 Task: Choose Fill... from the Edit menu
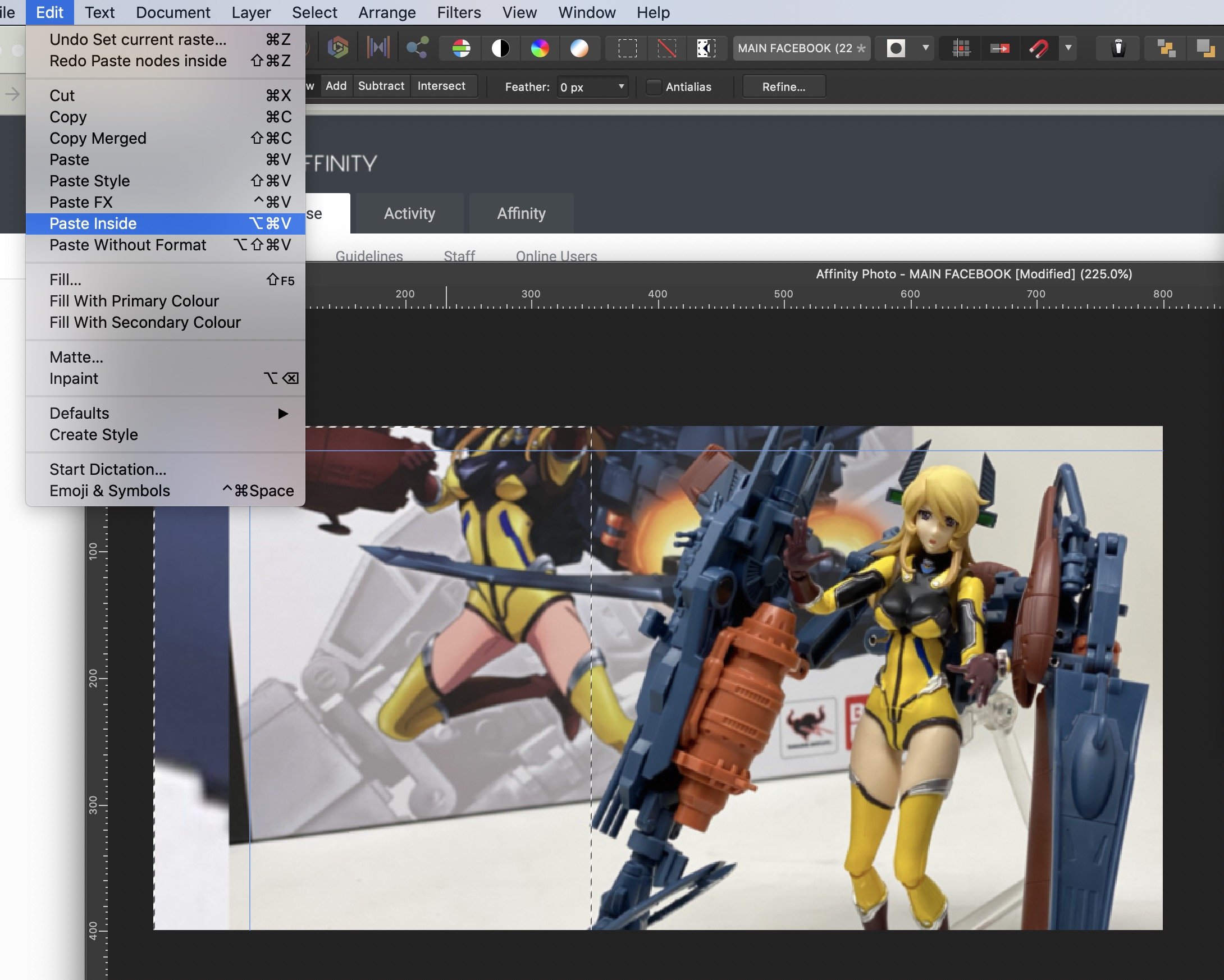pyautogui.click(x=166, y=280)
